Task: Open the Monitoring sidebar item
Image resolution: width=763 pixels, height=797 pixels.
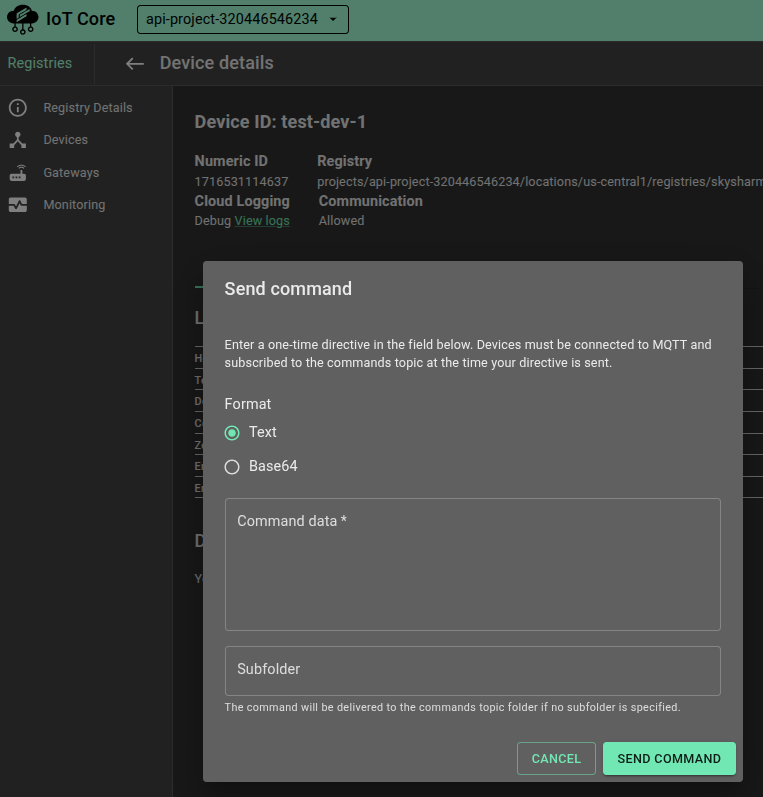Action: click(74, 205)
